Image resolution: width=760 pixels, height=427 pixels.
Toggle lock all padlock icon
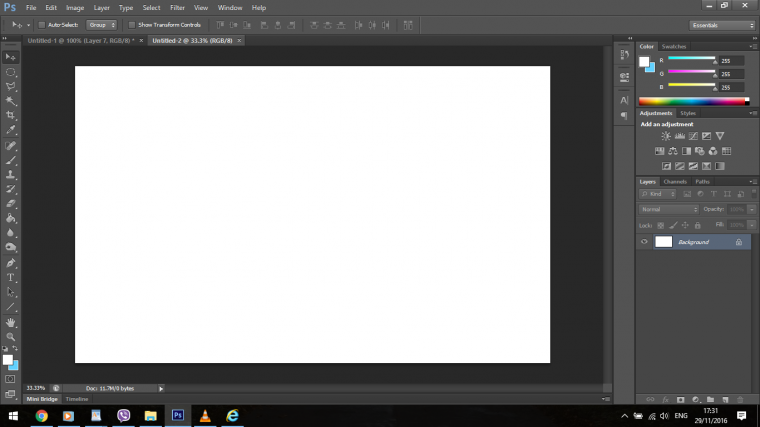pos(697,225)
